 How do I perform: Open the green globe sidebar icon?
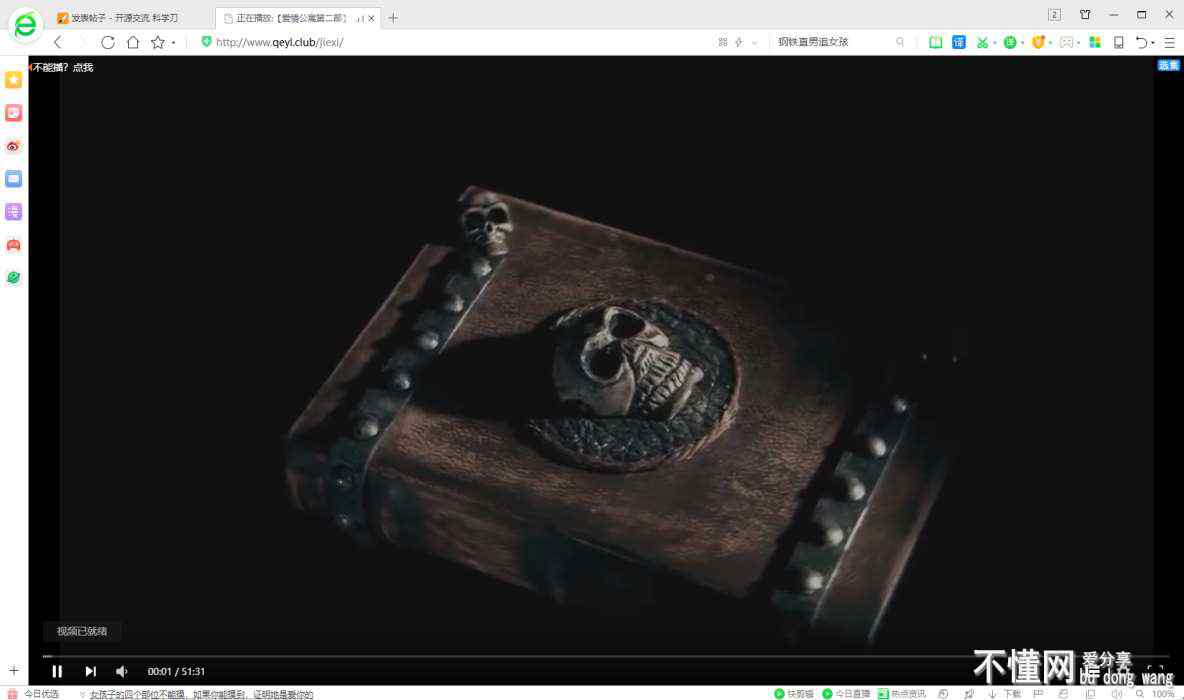pos(14,278)
